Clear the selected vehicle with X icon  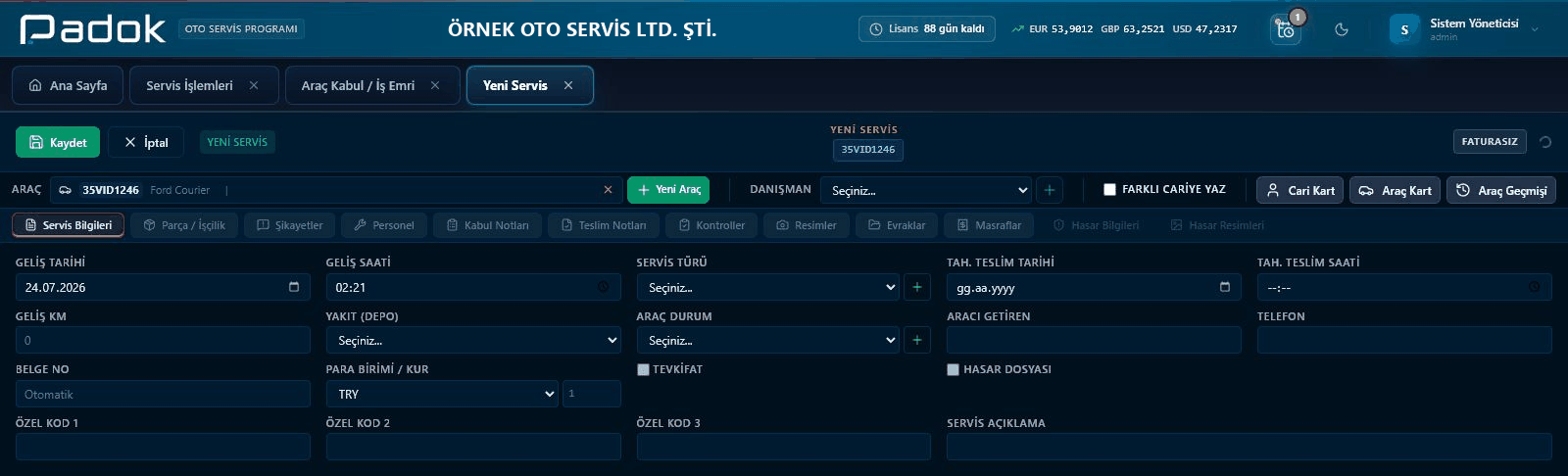pyautogui.click(x=608, y=190)
